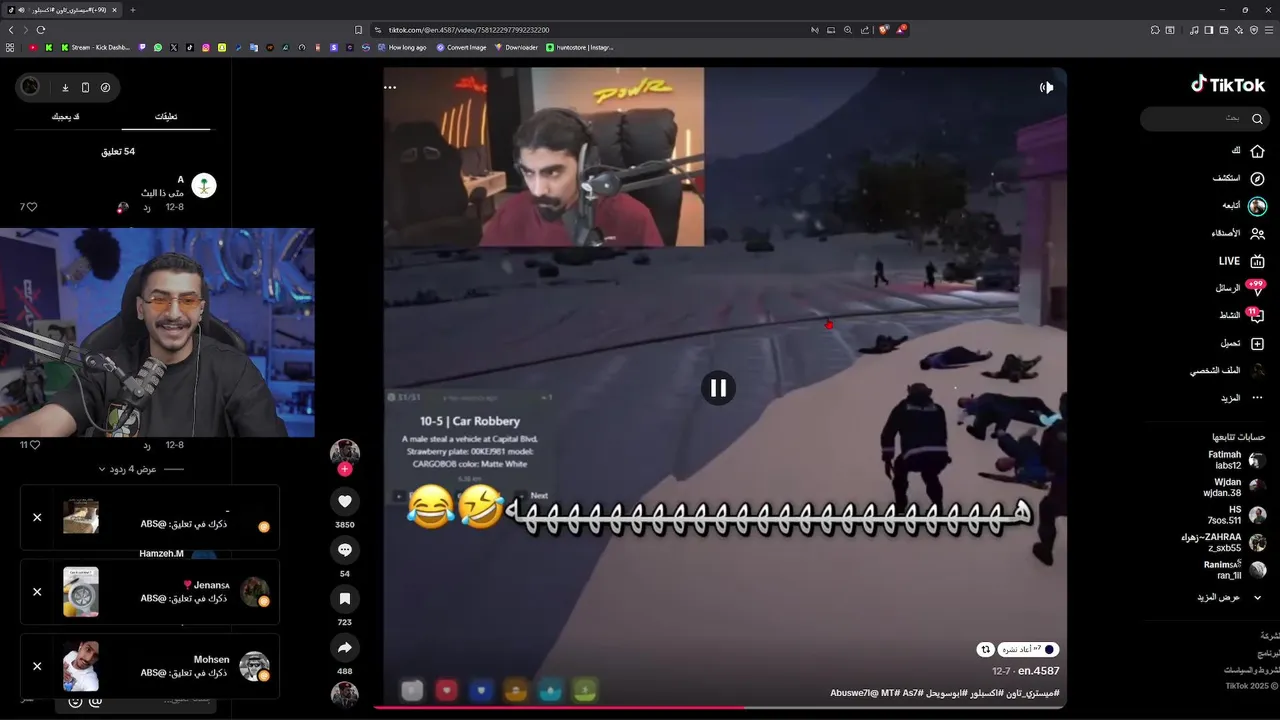
Task: Open the Upload plus icon
Action: (x=1257, y=343)
